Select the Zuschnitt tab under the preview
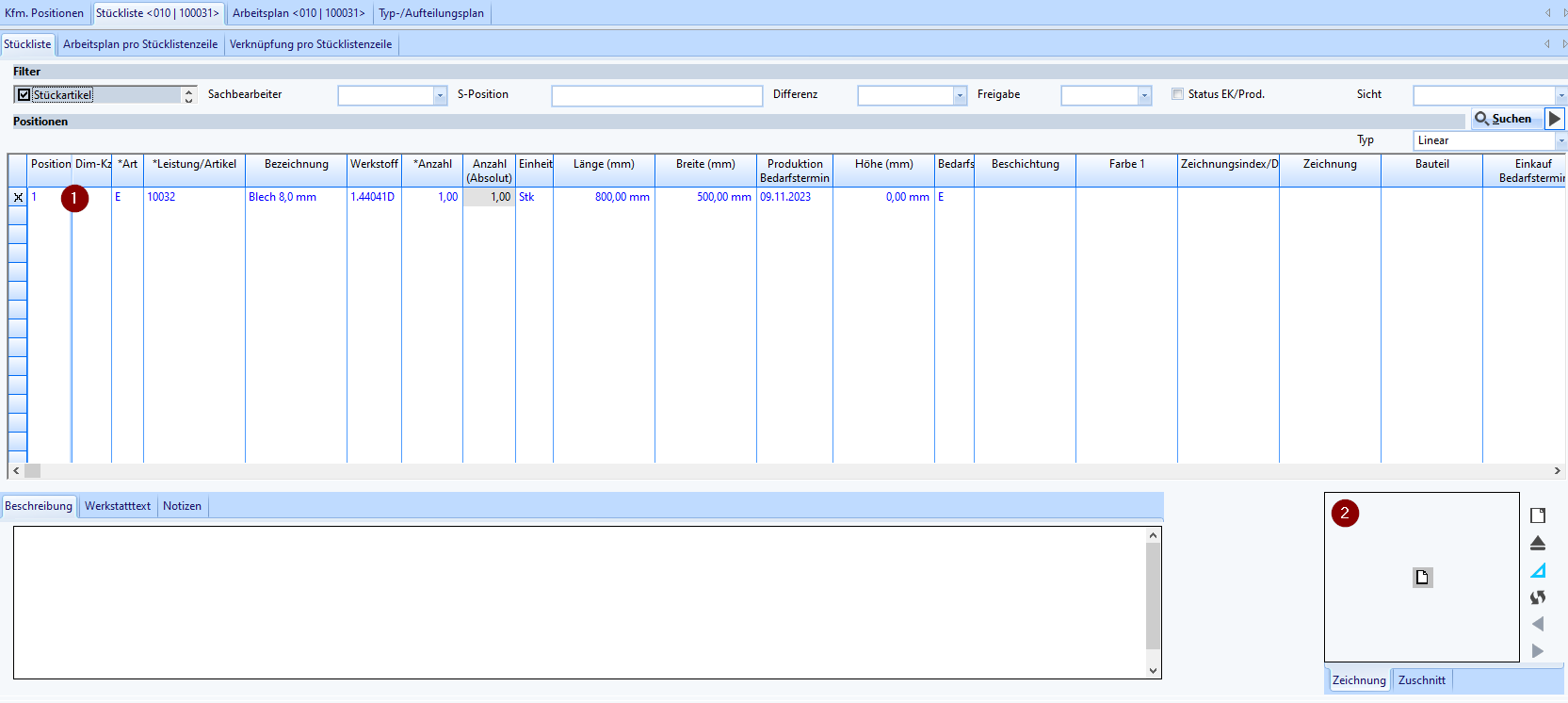This screenshot has height=703, width=1568. [x=1421, y=680]
